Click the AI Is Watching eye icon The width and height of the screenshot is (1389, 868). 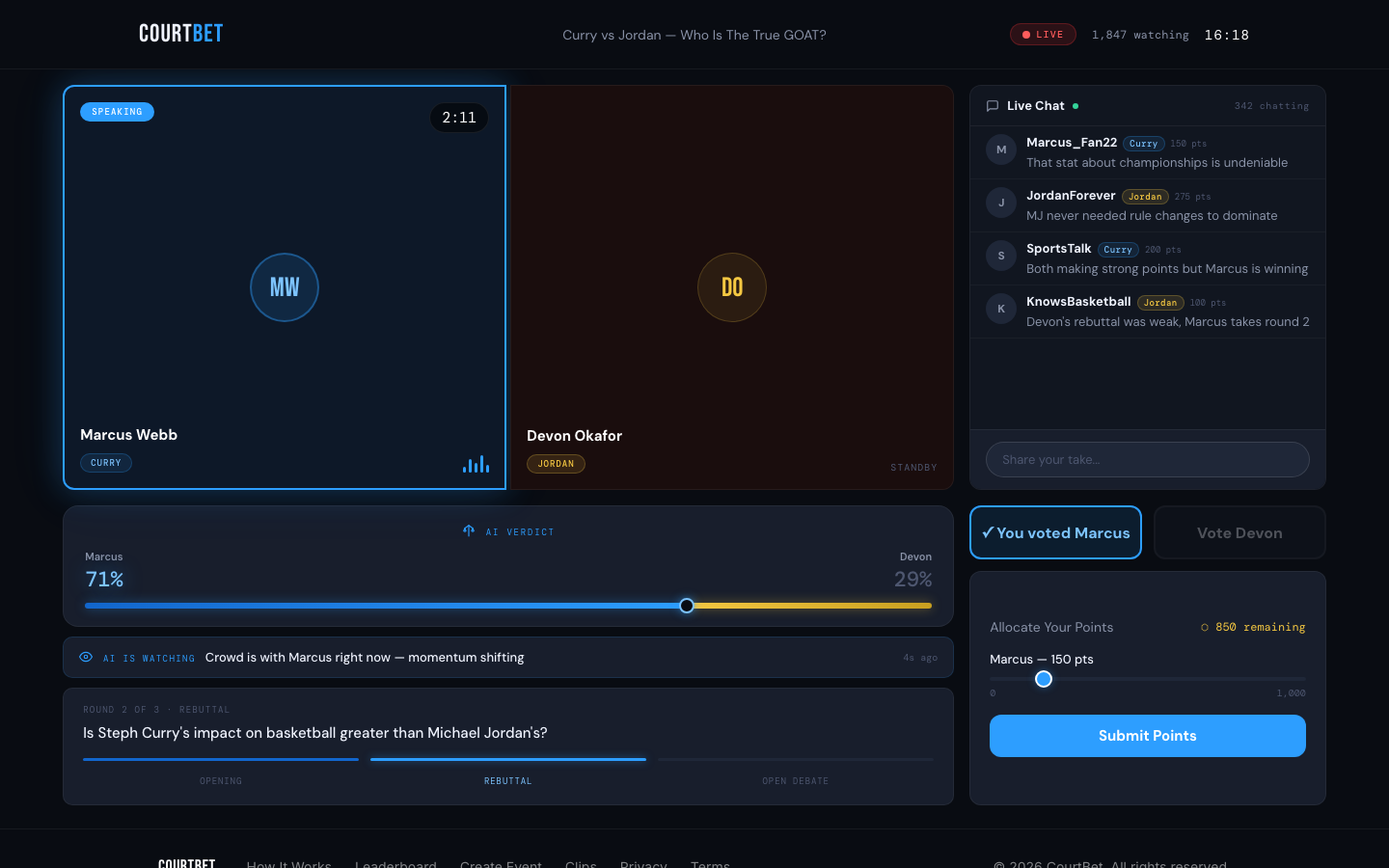point(86,658)
